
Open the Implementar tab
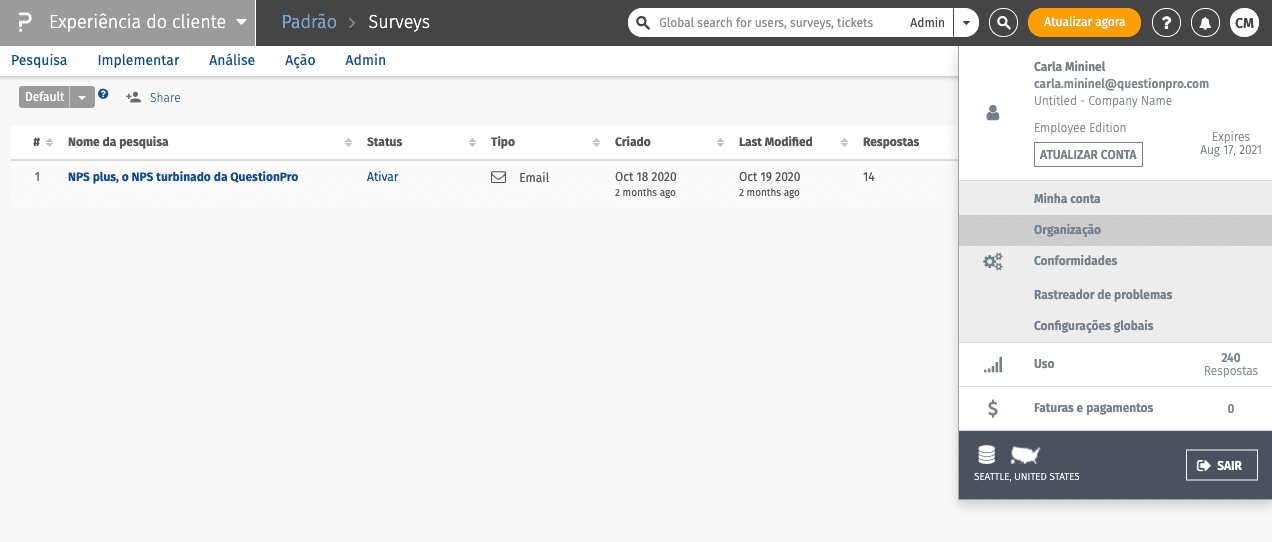(x=138, y=60)
